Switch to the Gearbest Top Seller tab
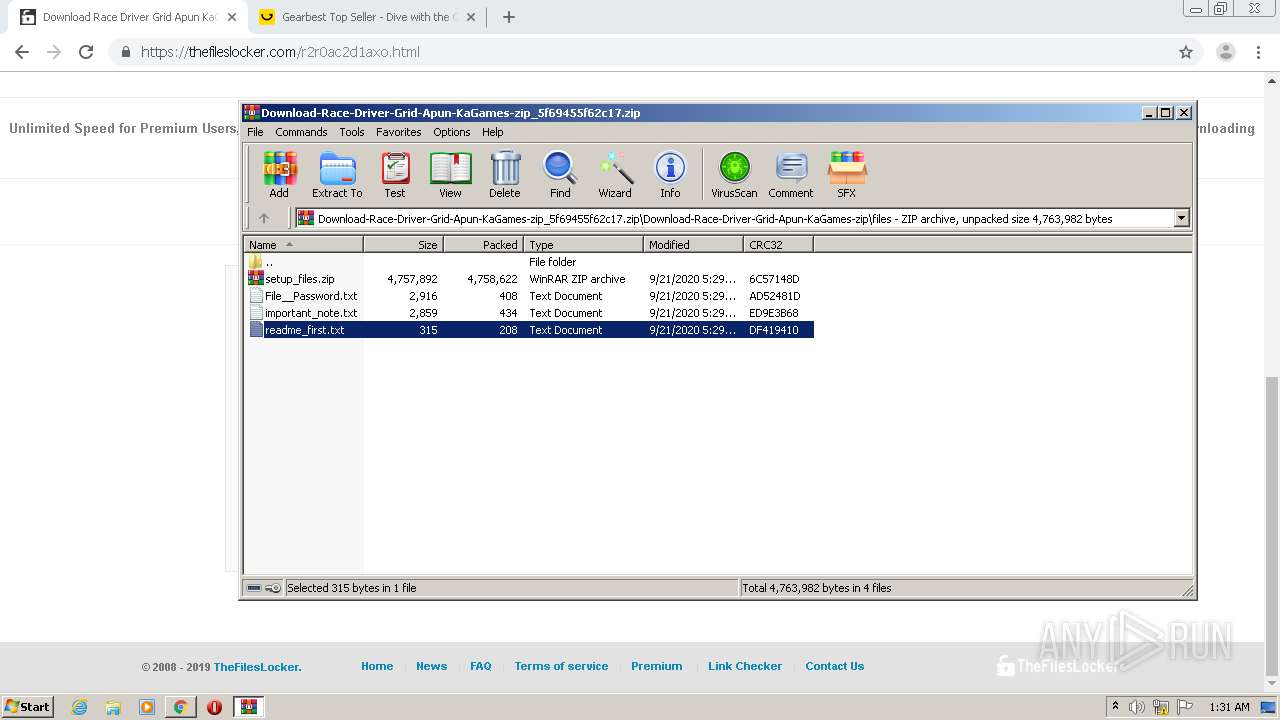Screen dimensions: 1280x720 [x=365, y=17]
